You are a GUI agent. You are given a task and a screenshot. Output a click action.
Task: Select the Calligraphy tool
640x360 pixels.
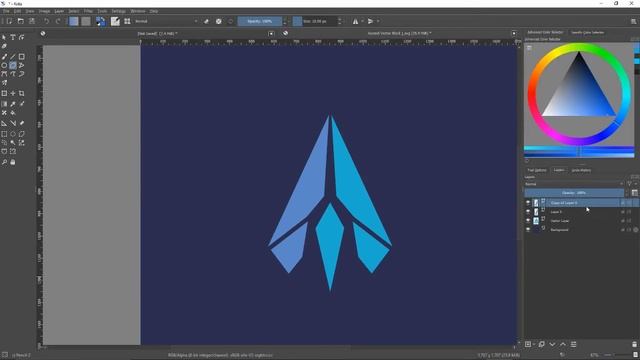coord(4,46)
